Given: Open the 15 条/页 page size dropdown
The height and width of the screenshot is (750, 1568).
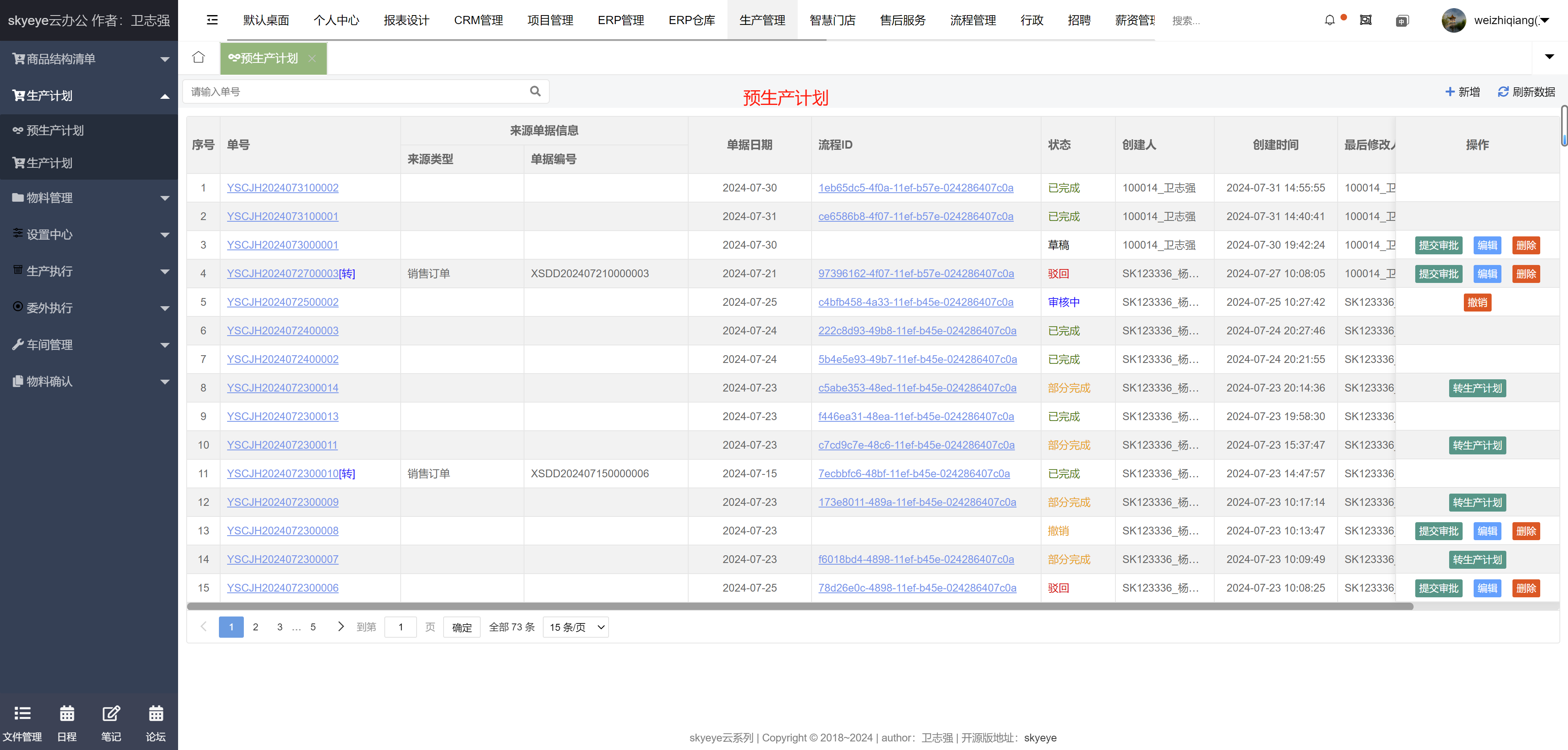Looking at the screenshot, I should click(575, 627).
